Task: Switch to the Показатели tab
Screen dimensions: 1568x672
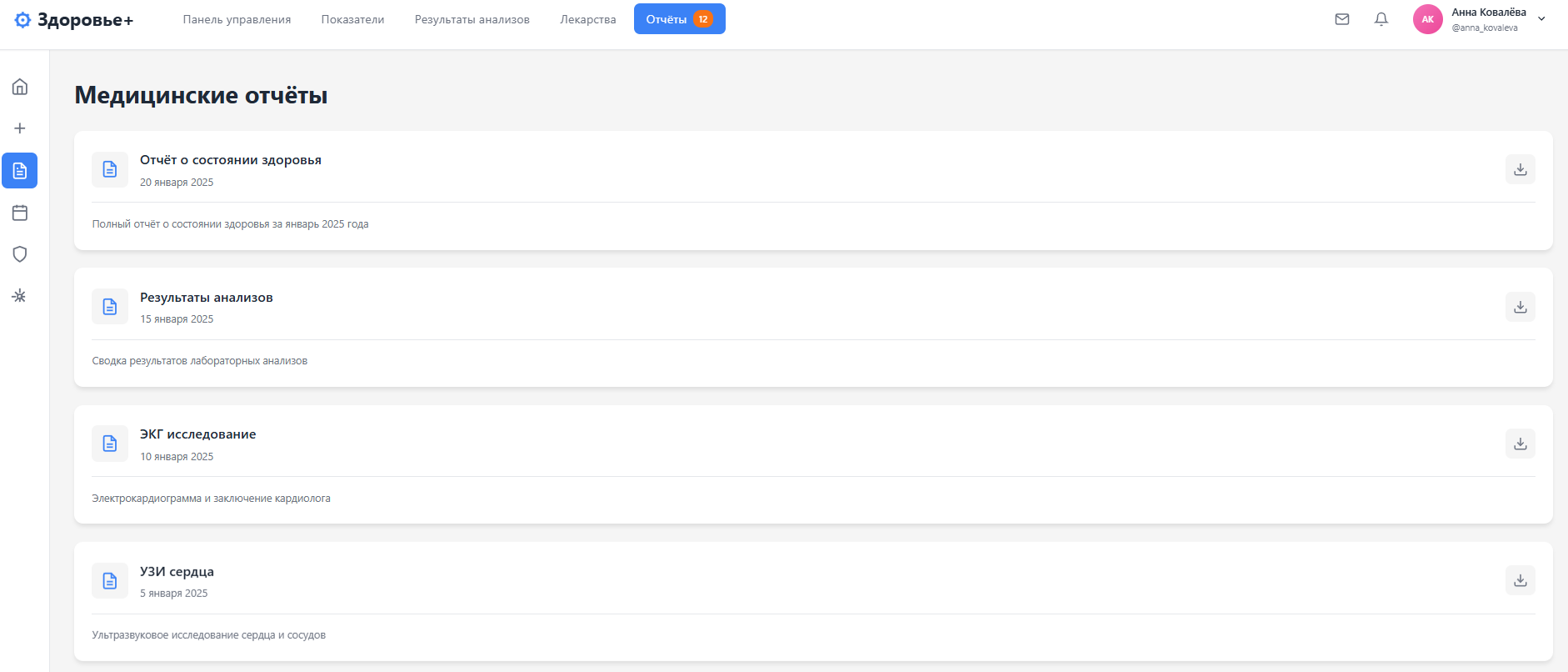Action: click(353, 19)
